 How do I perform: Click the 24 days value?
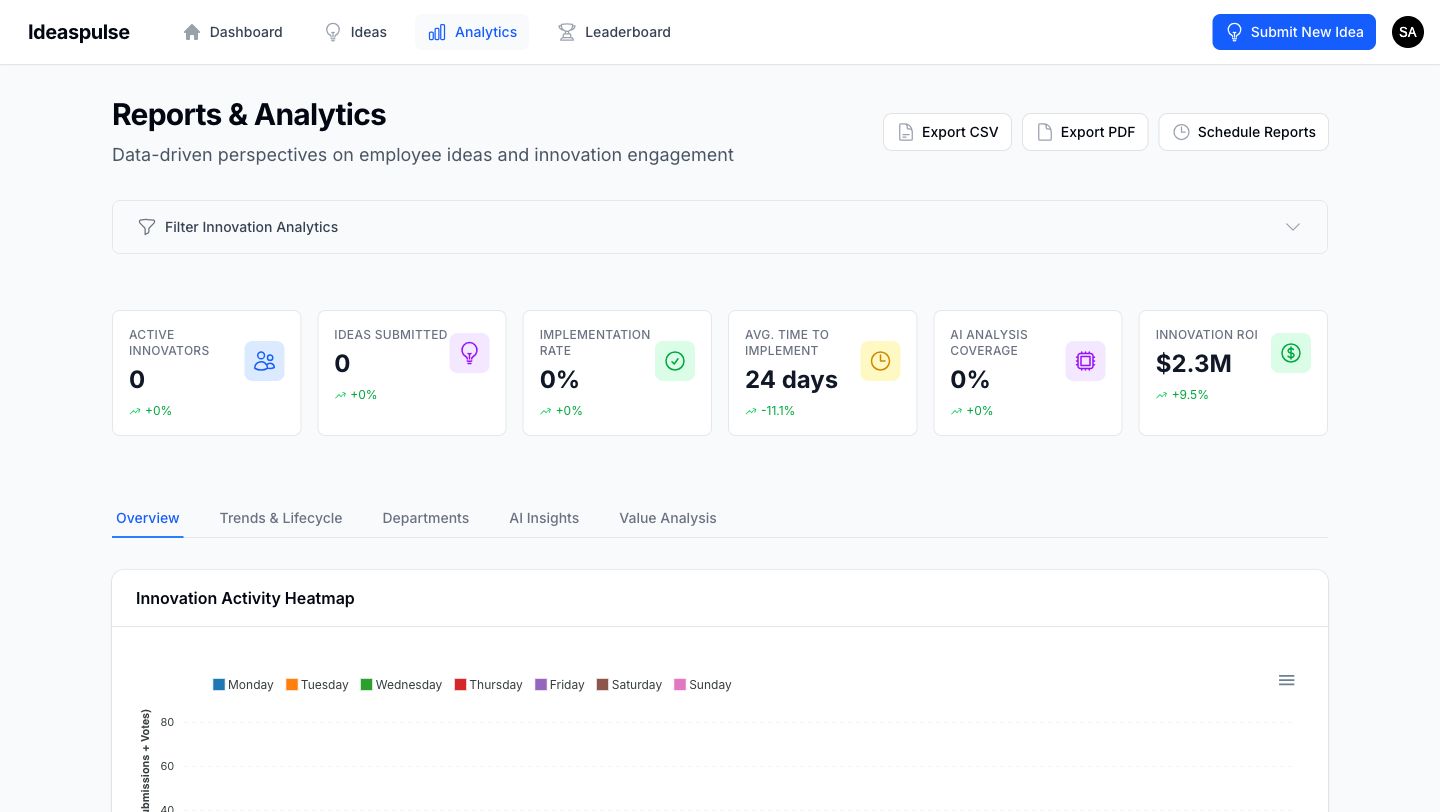point(791,380)
